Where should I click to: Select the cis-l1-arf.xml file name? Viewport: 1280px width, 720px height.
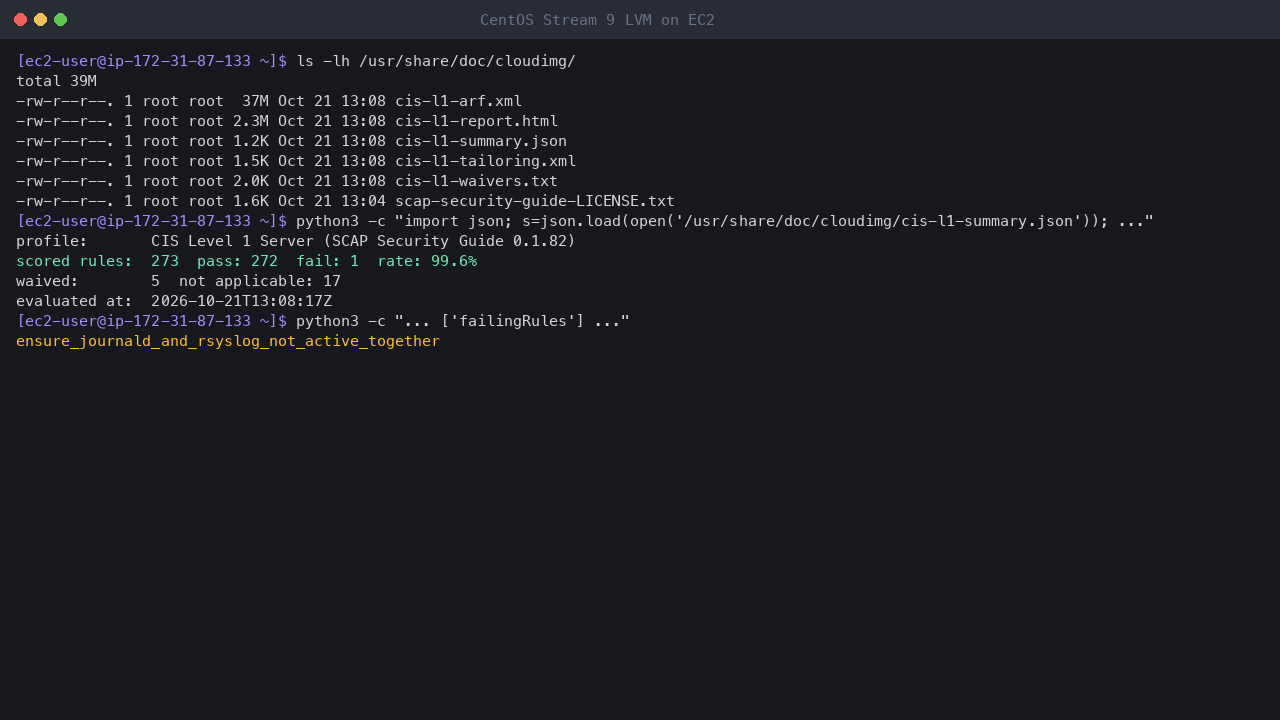(x=458, y=101)
